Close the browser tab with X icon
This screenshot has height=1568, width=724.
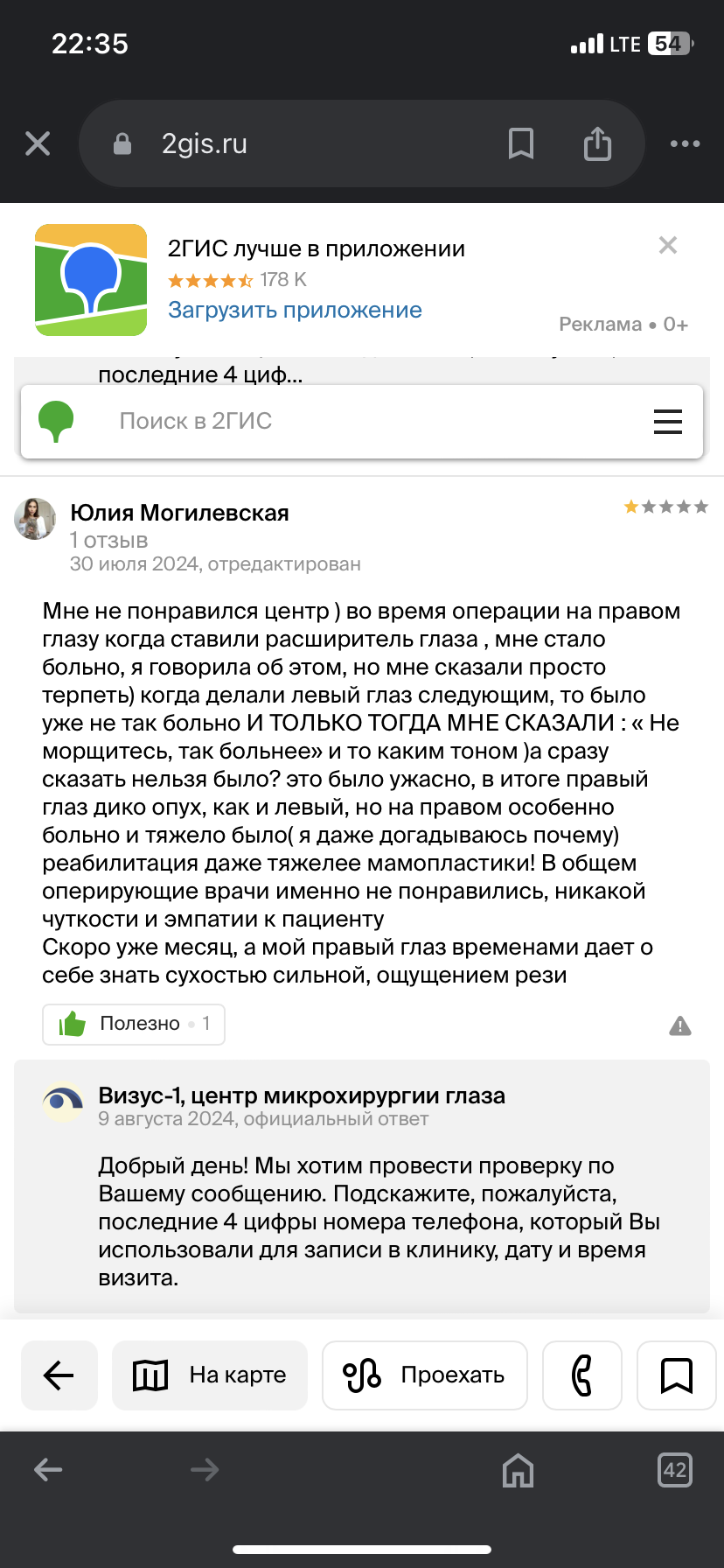38,143
